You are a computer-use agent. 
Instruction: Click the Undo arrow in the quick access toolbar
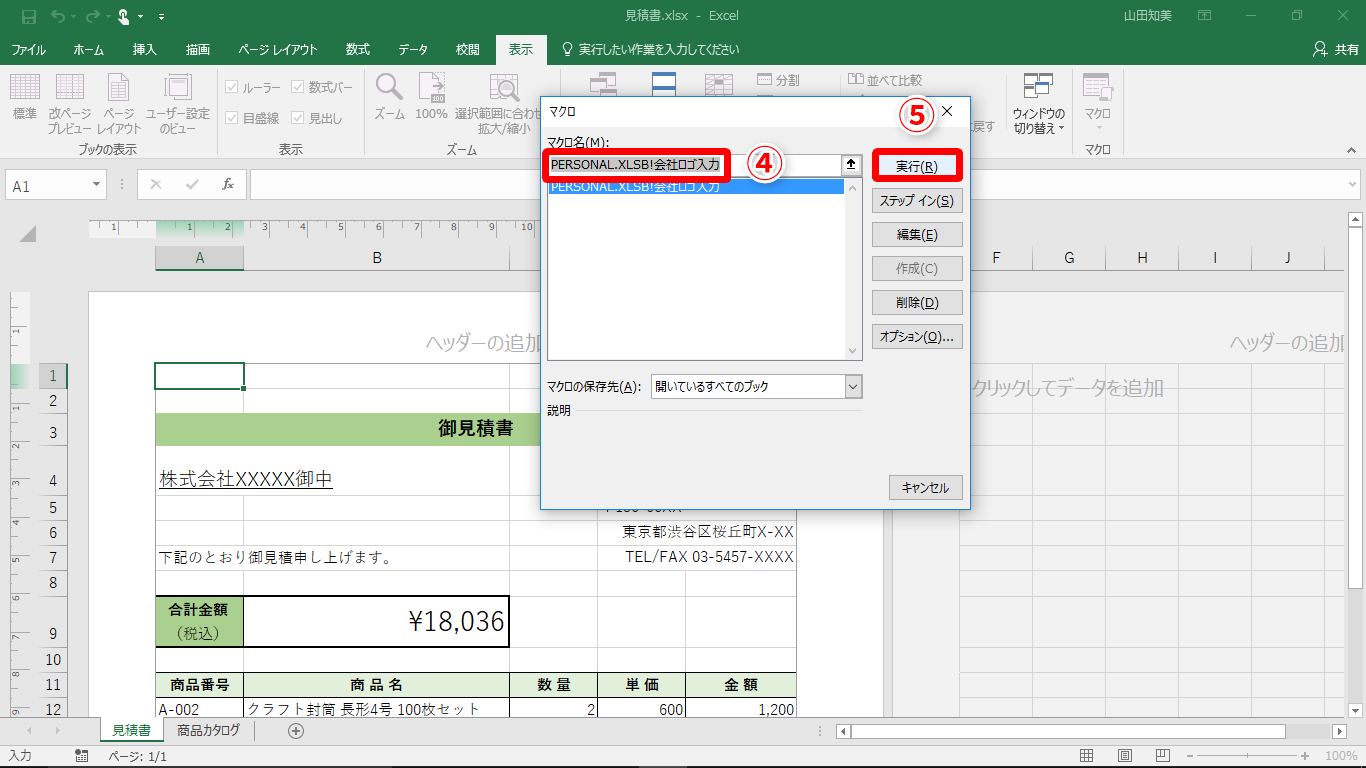click(x=58, y=16)
